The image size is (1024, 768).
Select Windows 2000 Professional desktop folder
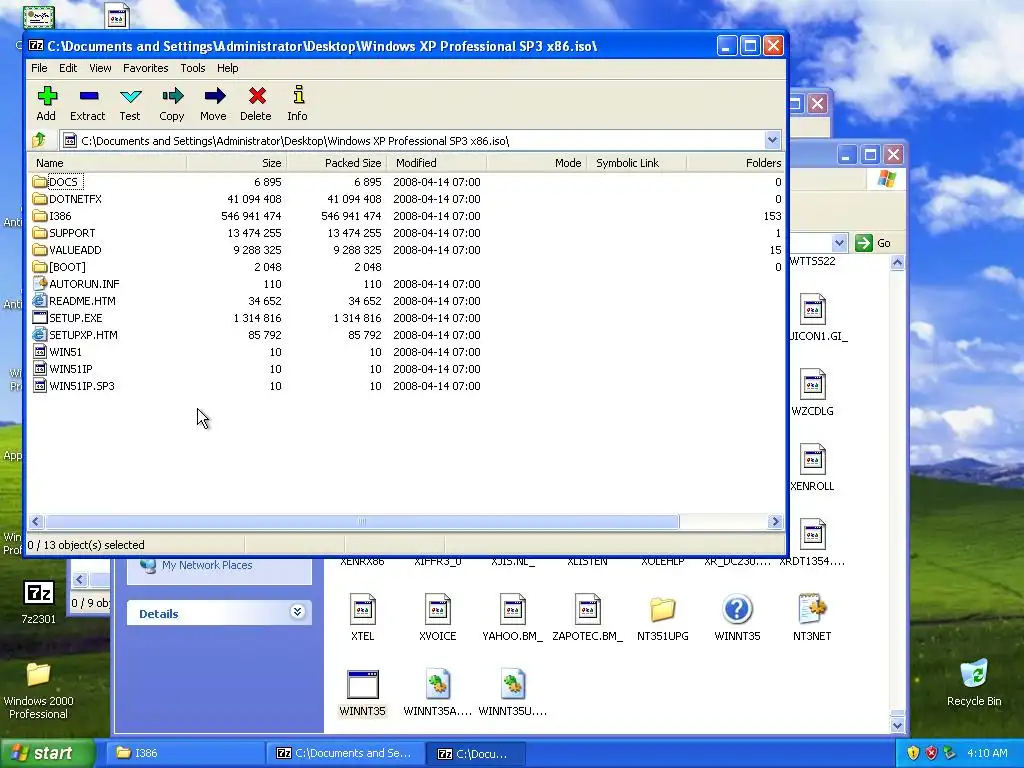39,691
